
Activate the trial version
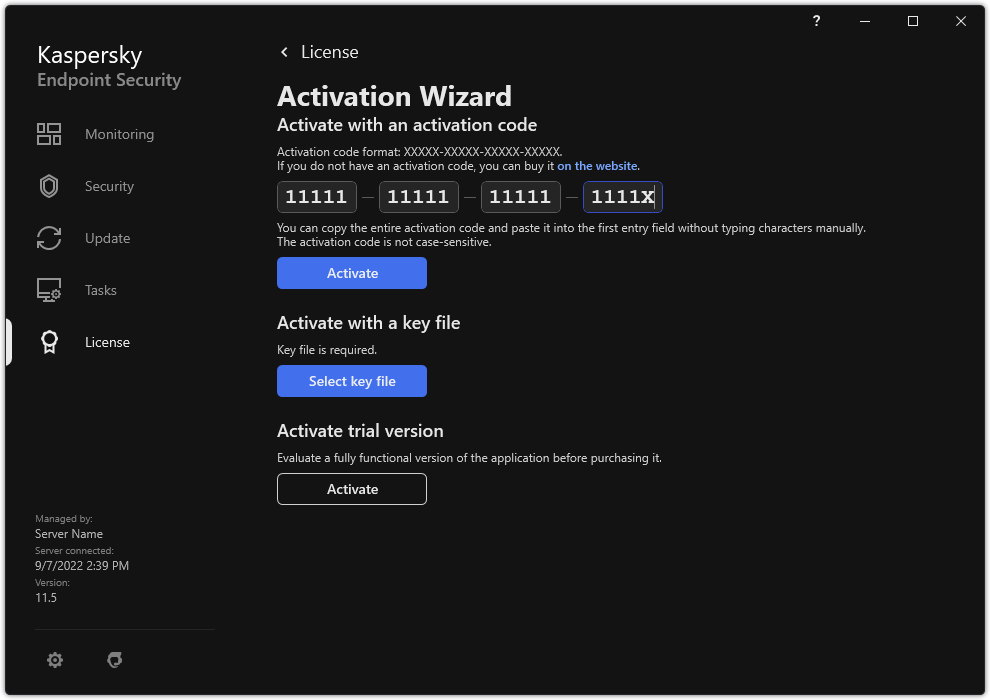[351, 489]
